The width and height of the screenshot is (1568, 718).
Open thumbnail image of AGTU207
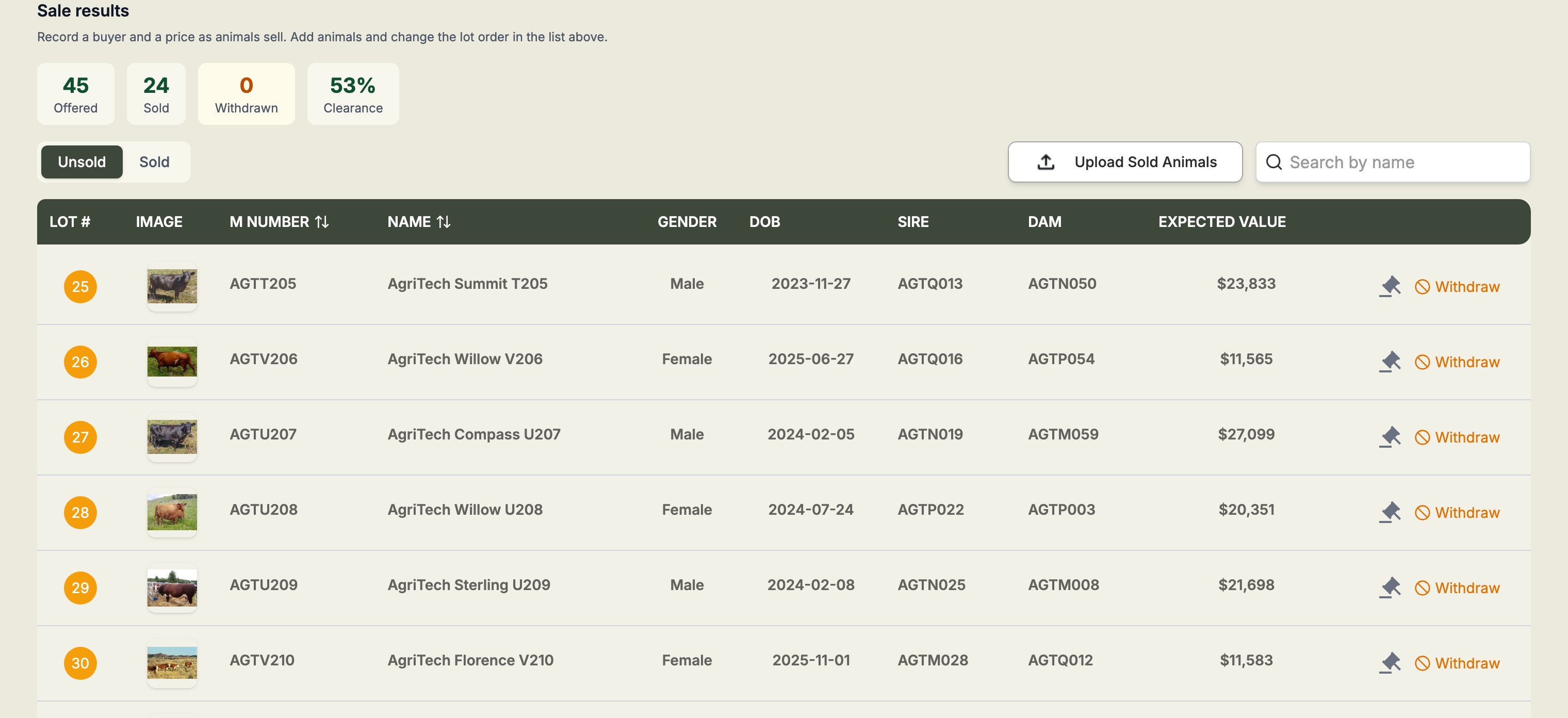(172, 437)
